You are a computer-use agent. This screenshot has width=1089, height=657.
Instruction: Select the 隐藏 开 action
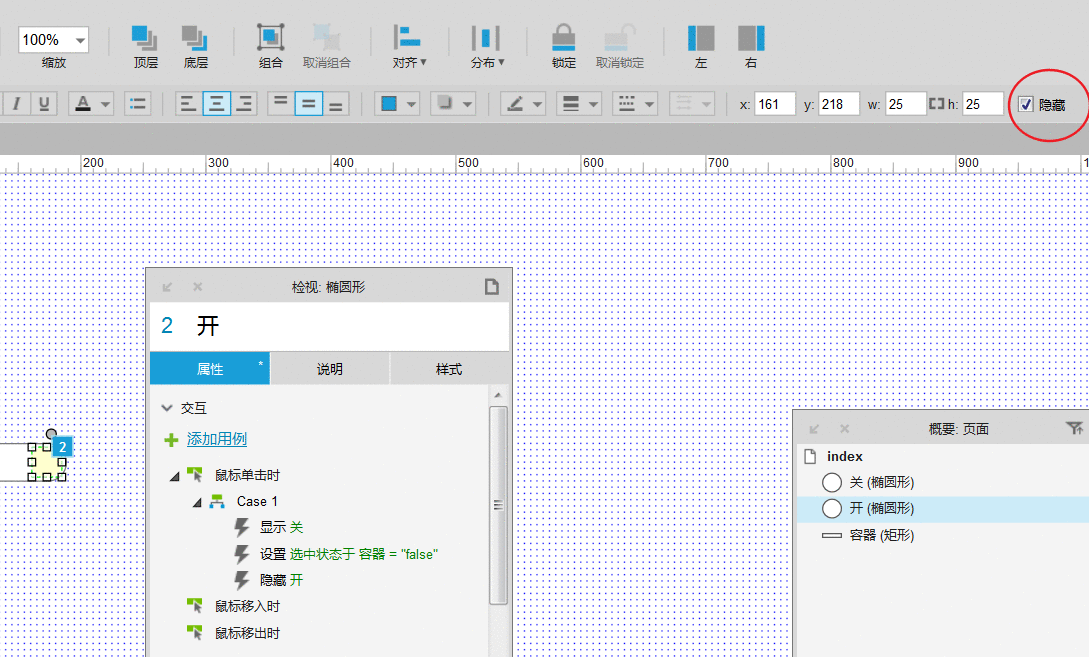tap(281, 580)
